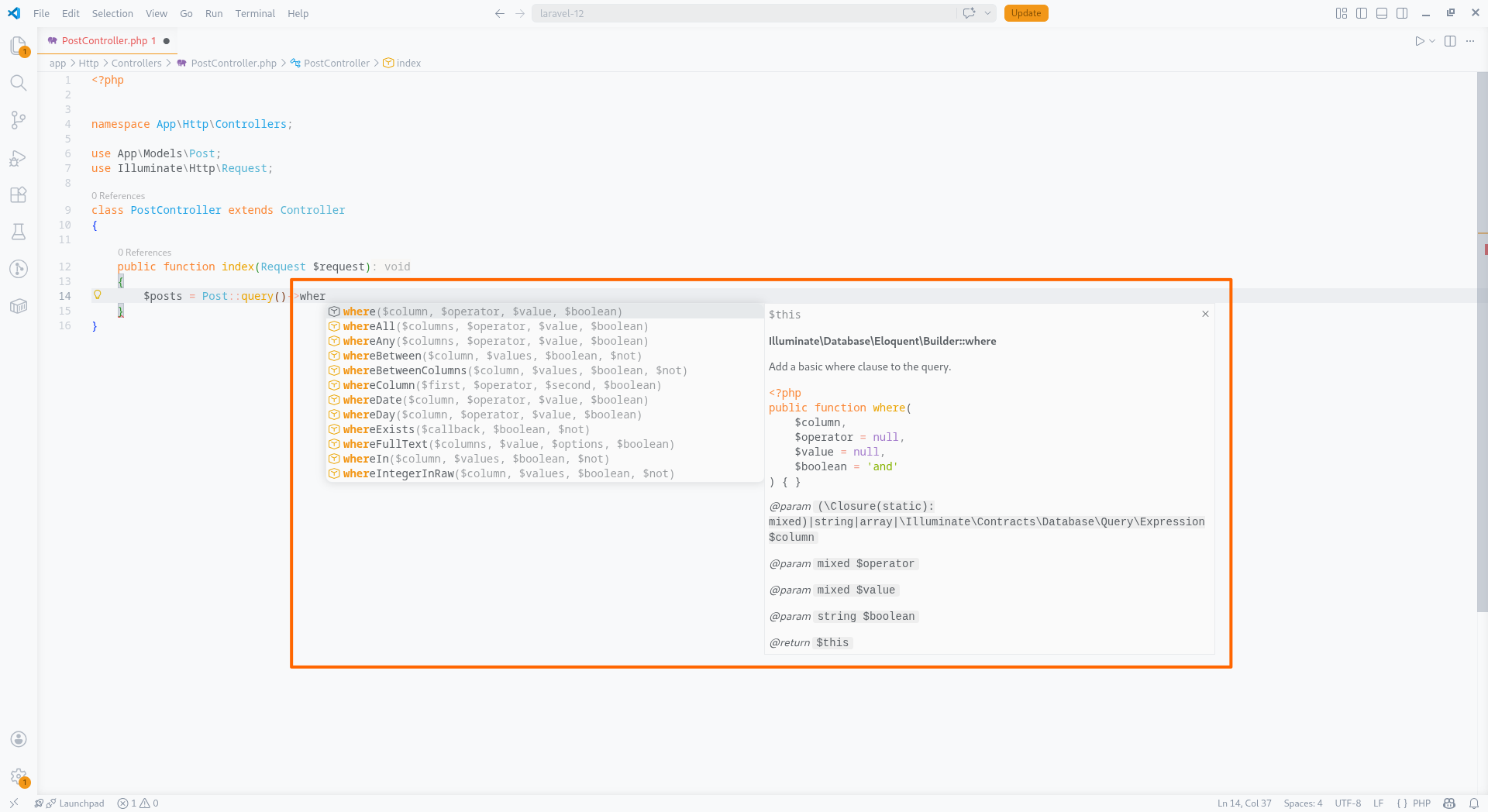Image resolution: width=1488 pixels, height=812 pixels.
Task: Open the Search view
Action: [19, 83]
